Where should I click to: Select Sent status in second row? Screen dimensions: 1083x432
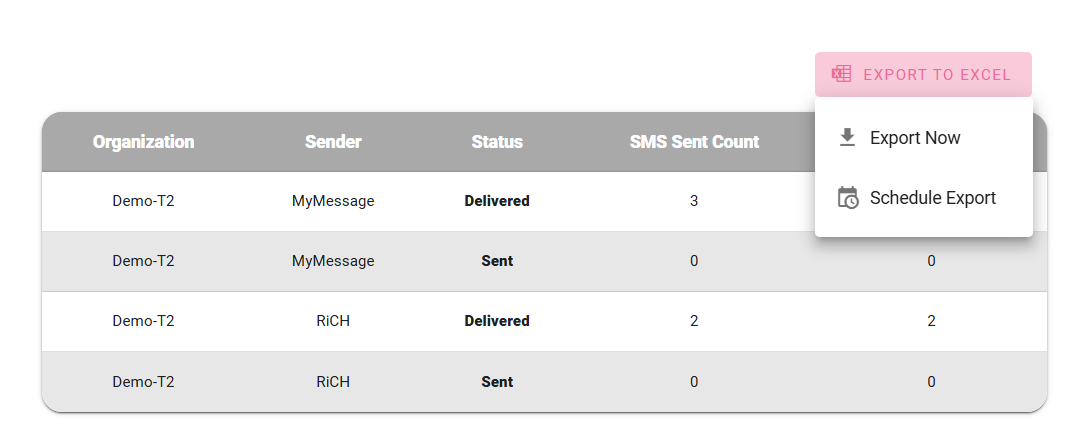tap(497, 261)
